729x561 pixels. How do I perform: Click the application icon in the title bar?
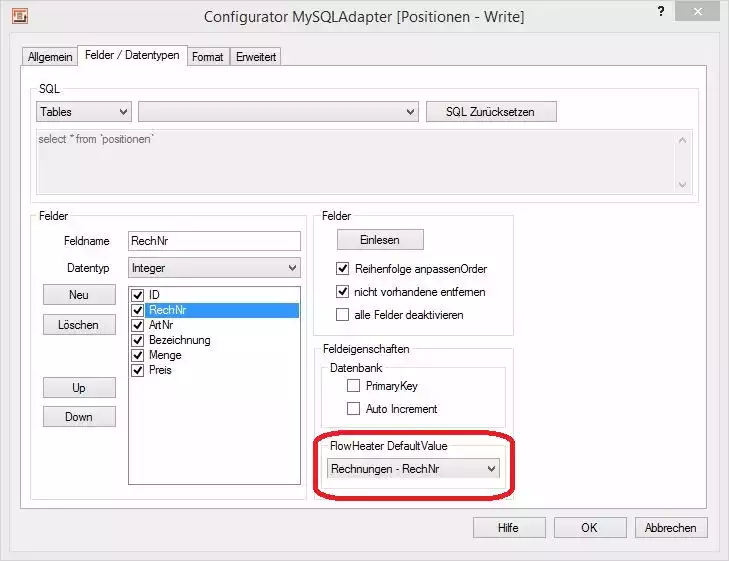18,16
